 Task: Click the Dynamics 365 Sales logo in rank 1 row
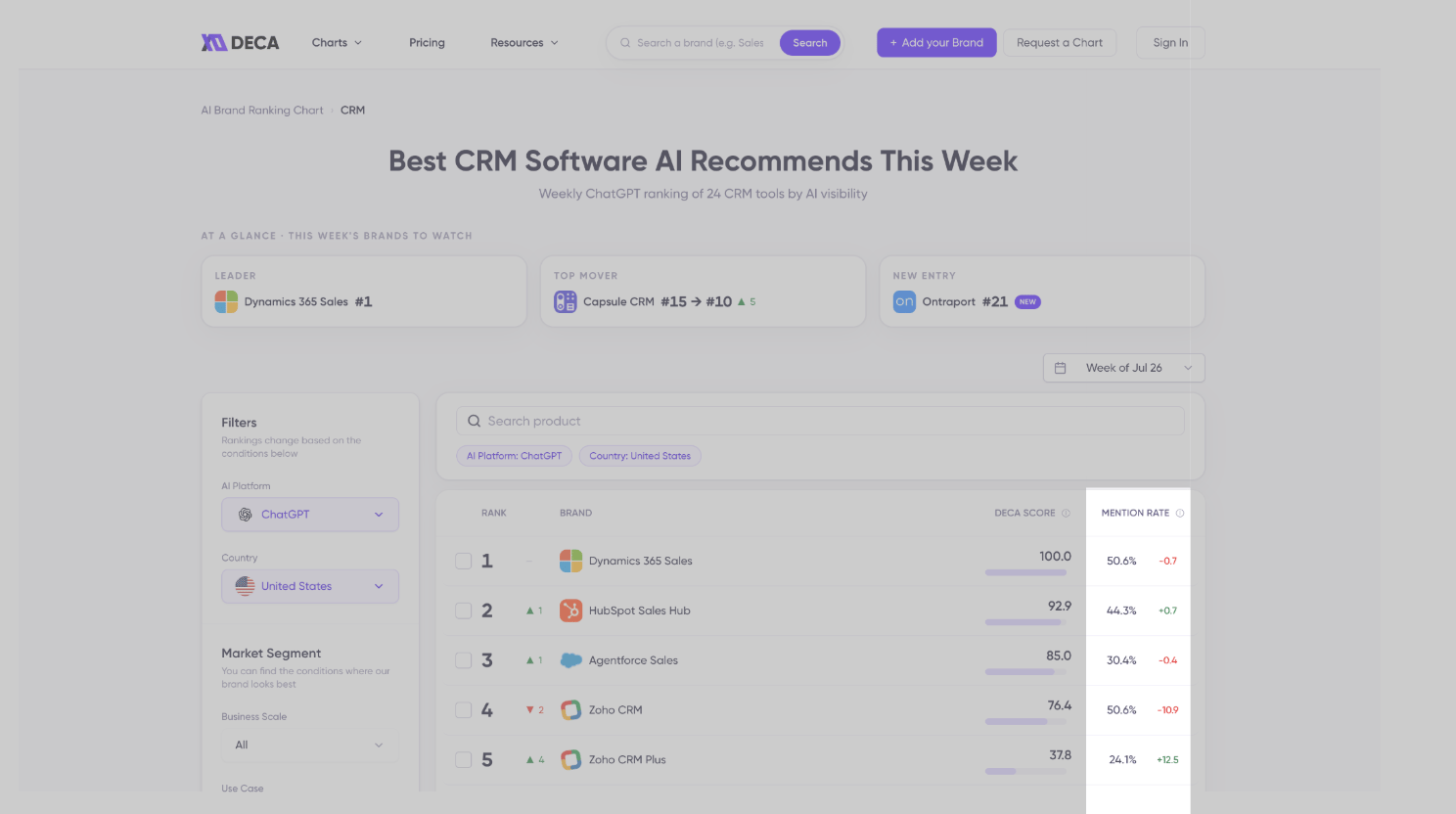click(570, 561)
